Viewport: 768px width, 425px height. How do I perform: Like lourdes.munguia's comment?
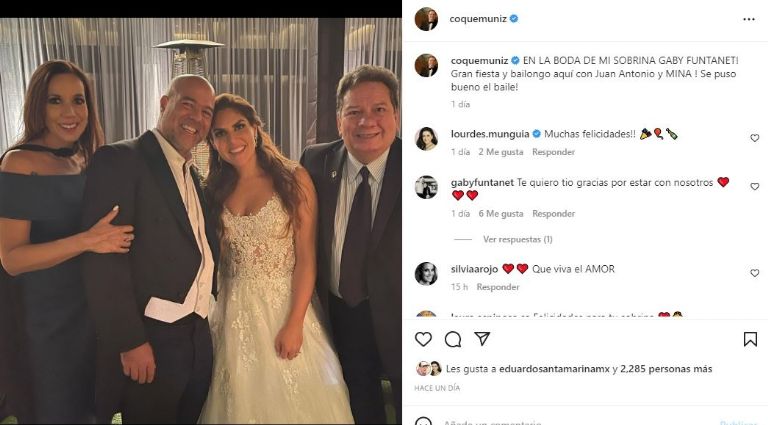point(754,138)
